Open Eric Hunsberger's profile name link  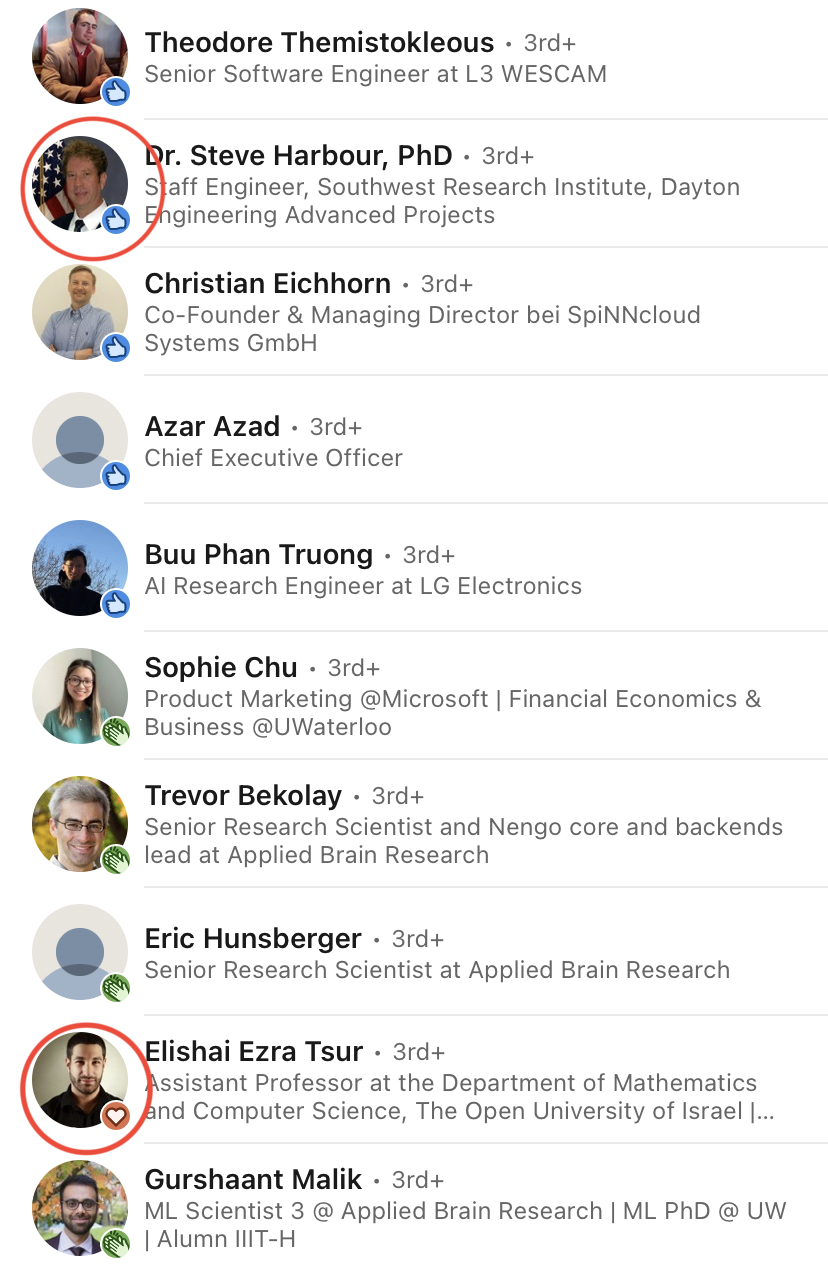point(253,939)
